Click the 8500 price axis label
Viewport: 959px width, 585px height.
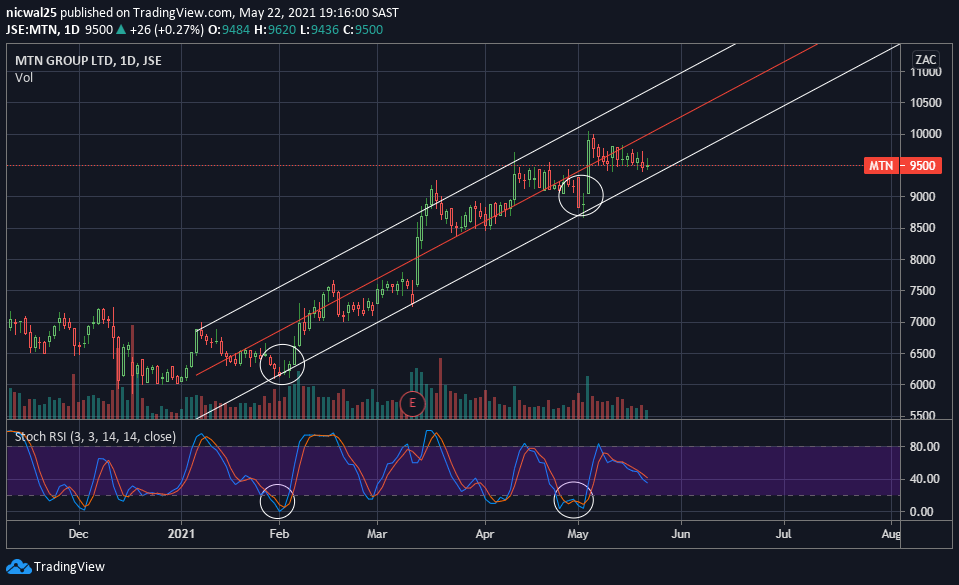pyautogui.click(x=922, y=228)
